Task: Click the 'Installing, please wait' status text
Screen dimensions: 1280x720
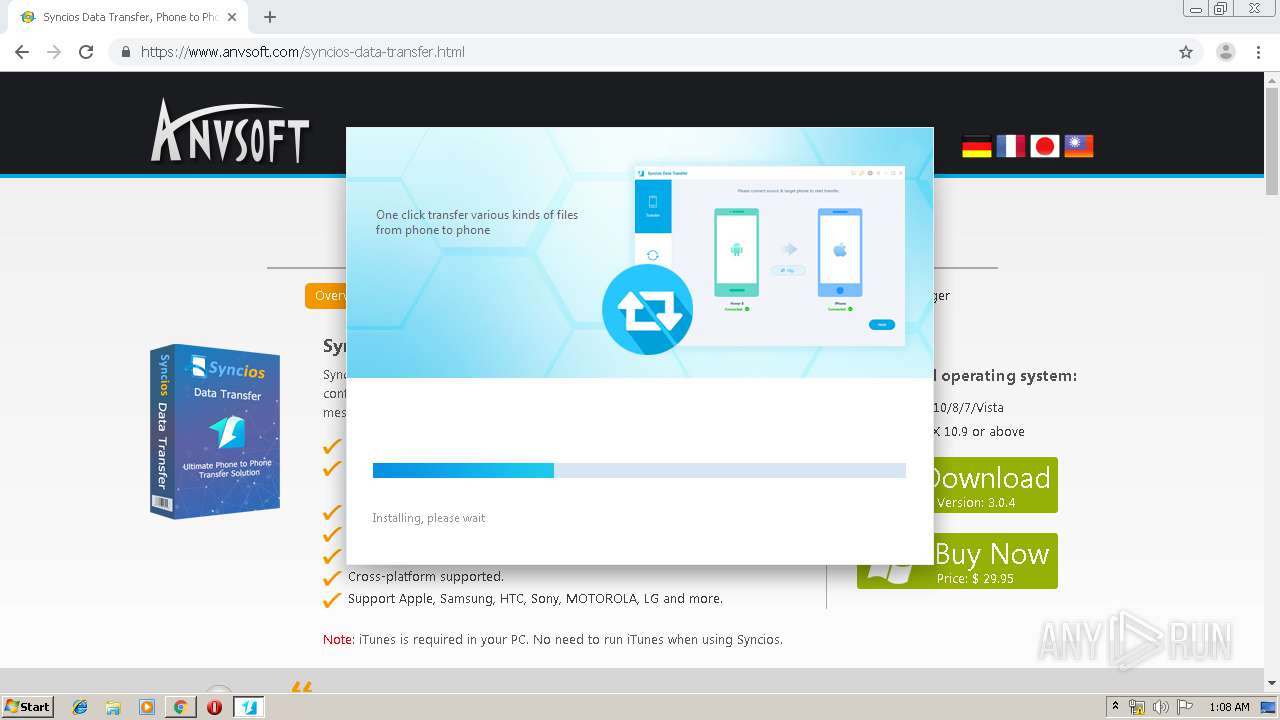Action: pyautogui.click(x=429, y=518)
